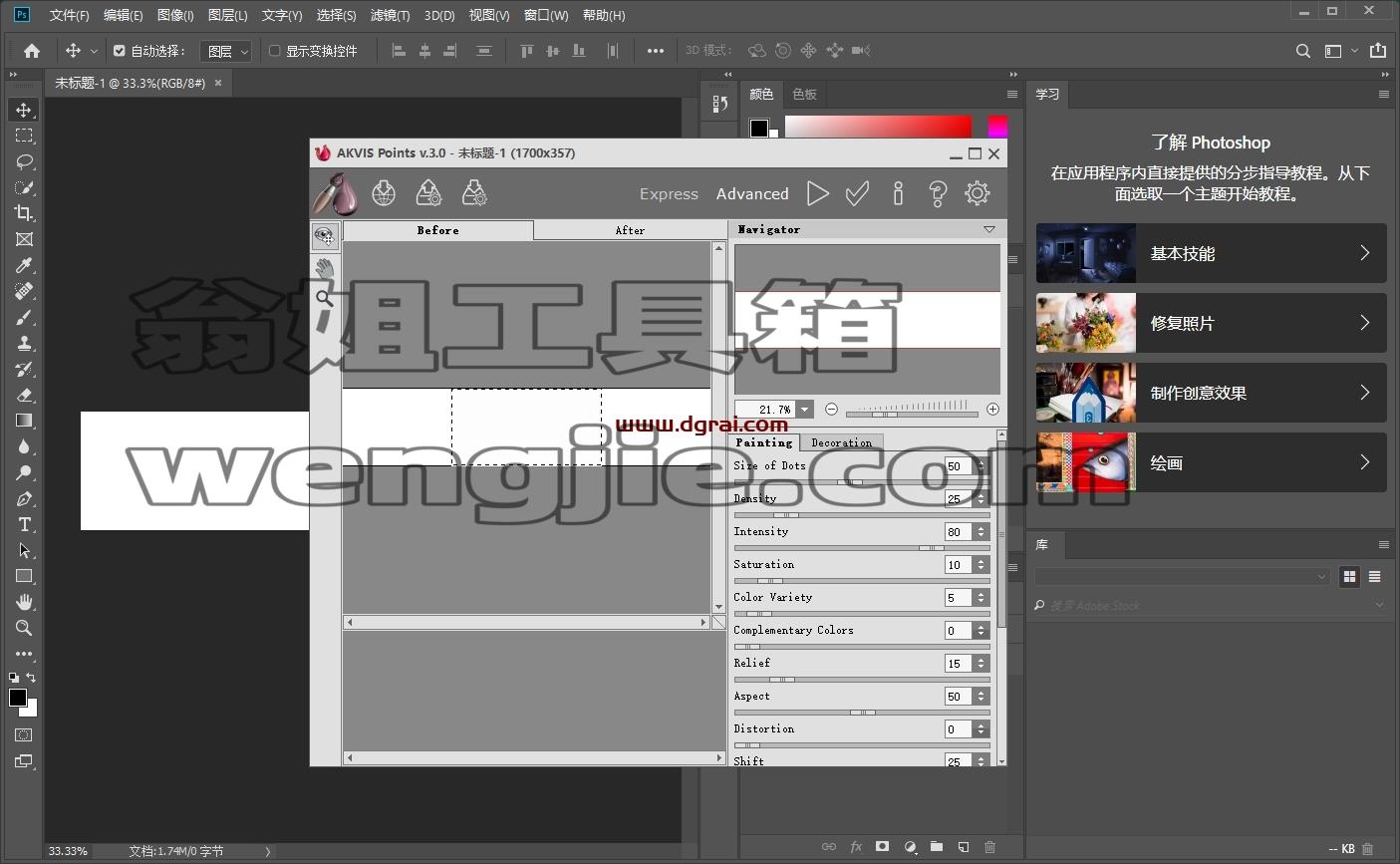The width and height of the screenshot is (1400, 864).
Task: Open the 文件(F) menu
Action: pos(69,15)
